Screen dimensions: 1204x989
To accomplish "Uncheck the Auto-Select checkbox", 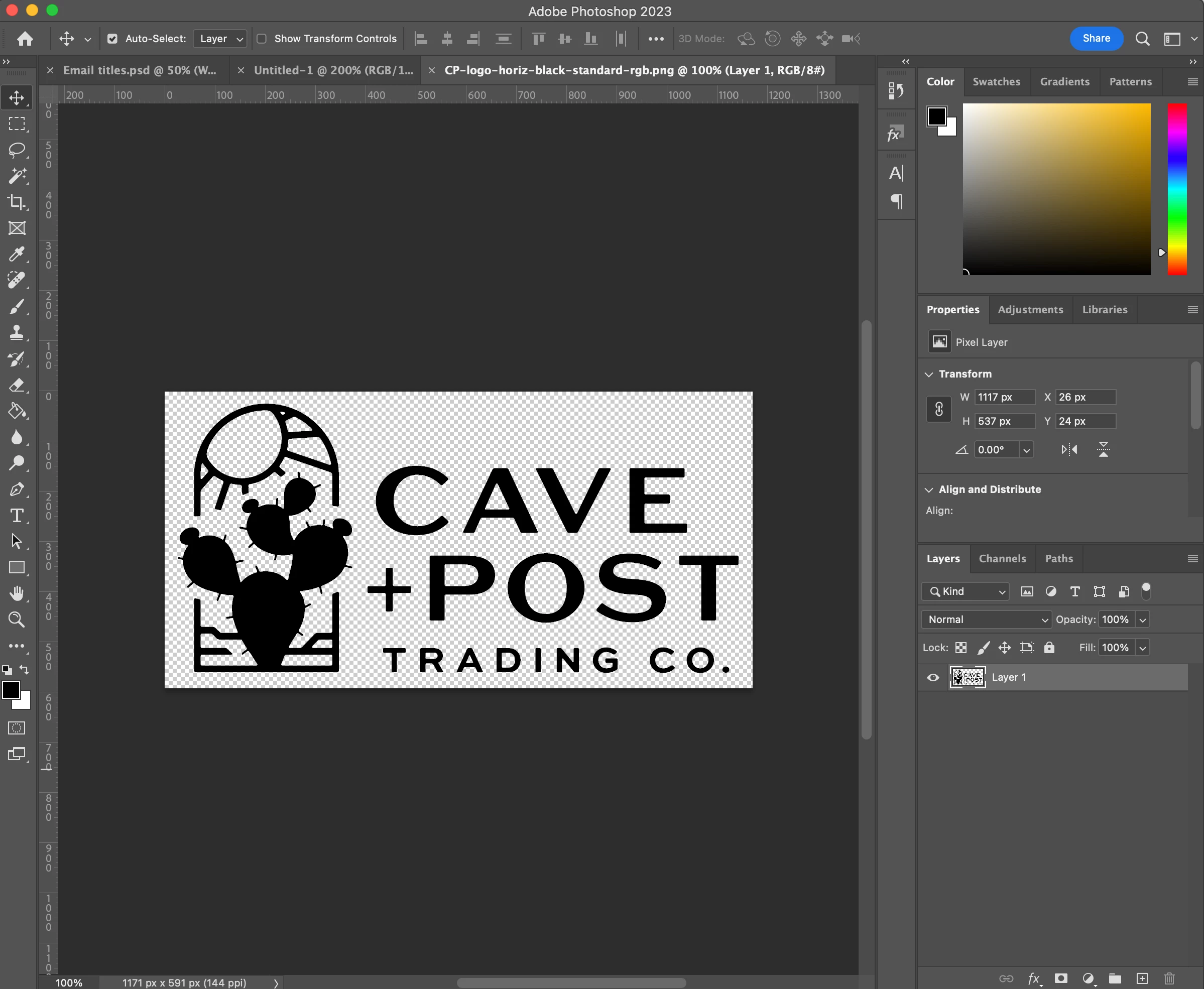I will coord(112,39).
